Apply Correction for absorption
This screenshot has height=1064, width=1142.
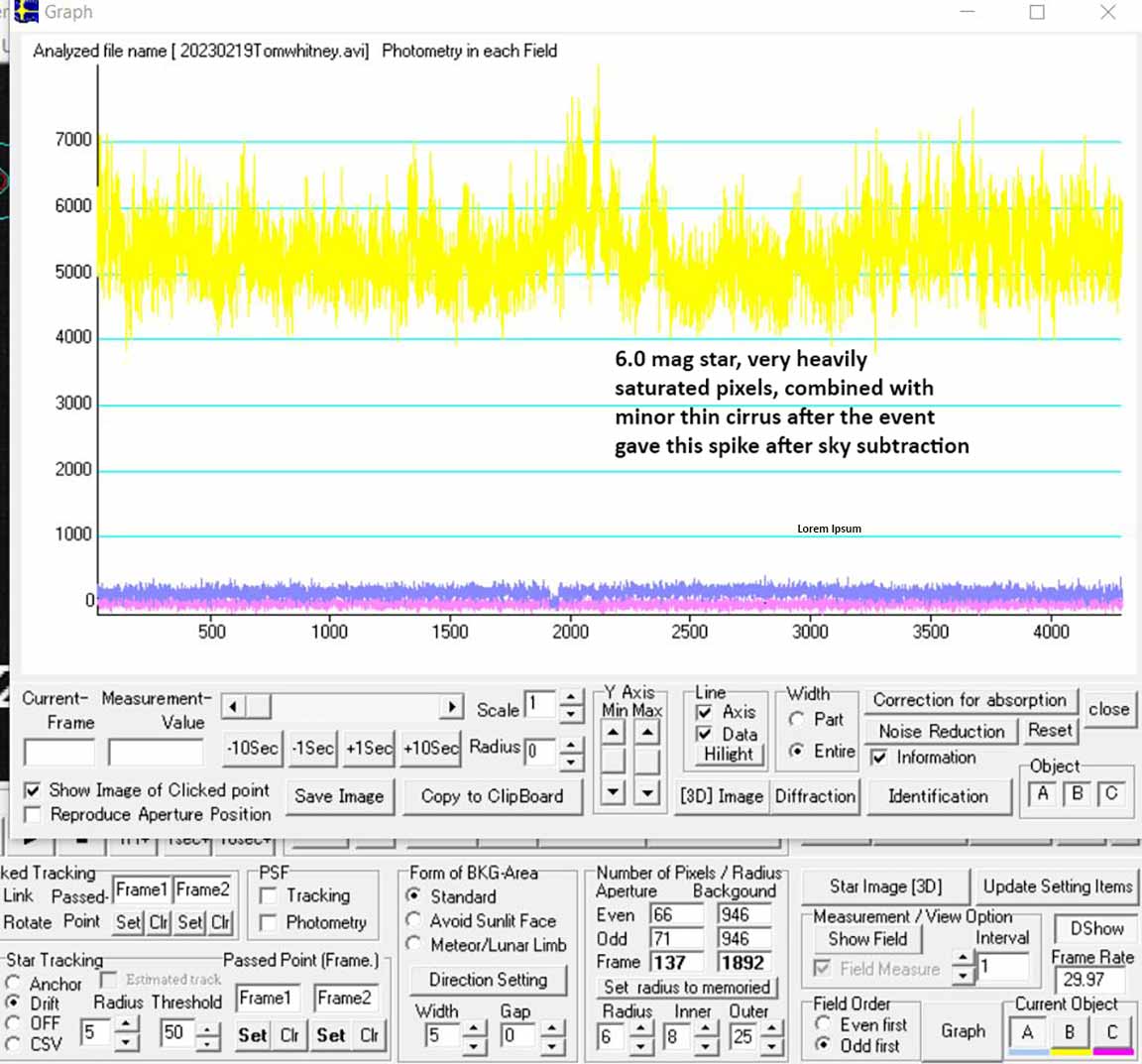(970, 700)
